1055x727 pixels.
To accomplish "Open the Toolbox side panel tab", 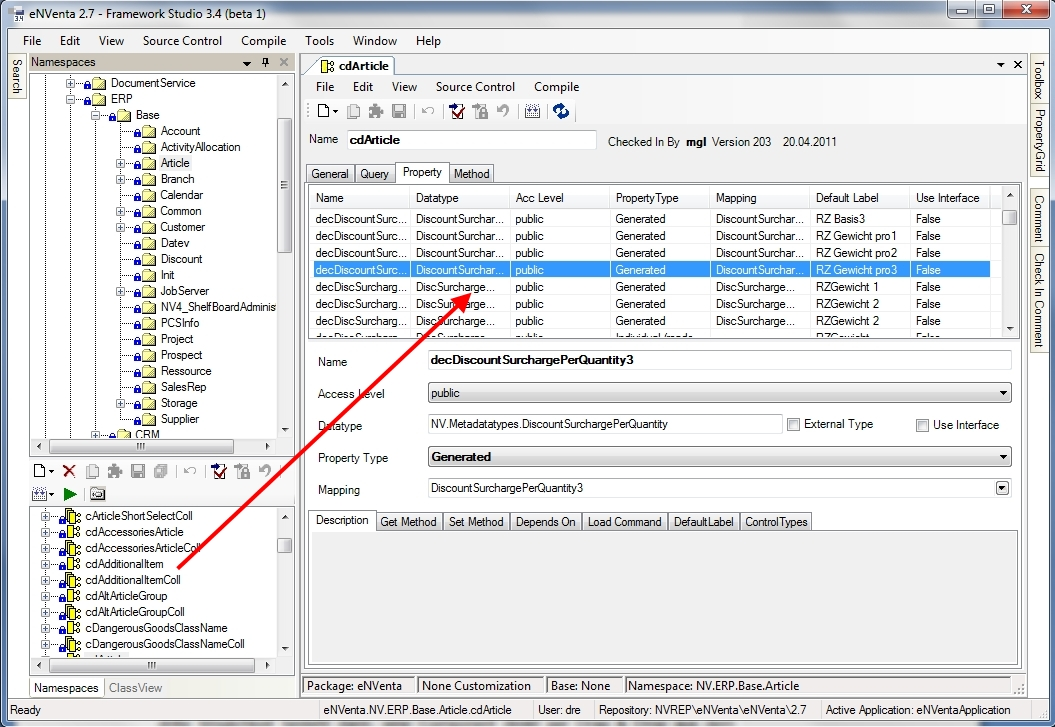I will click(x=1040, y=79).
